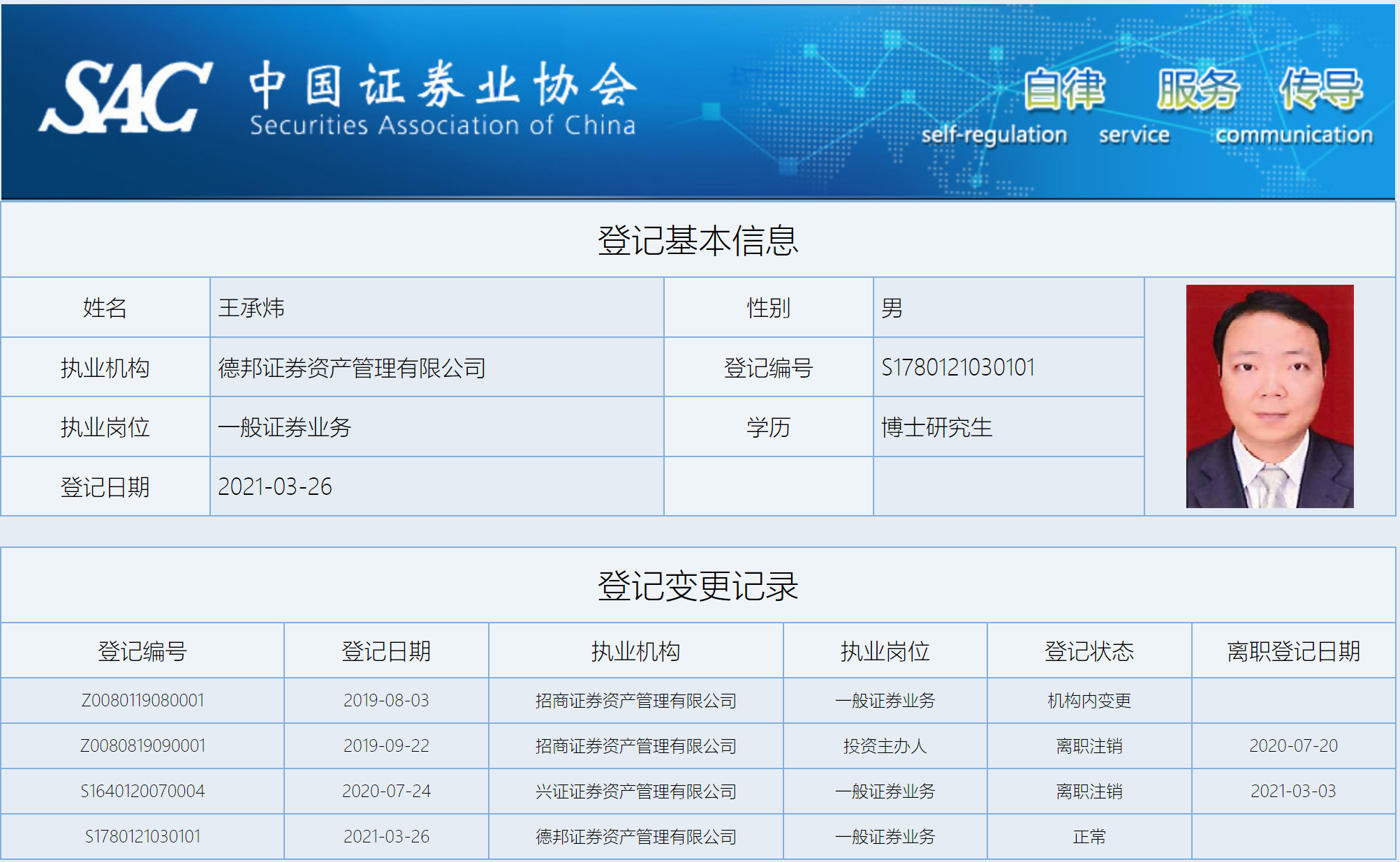Click the 自律 self-regulation banner text
The width and height of the screenshot is (1400, 862).
click(x=1063, y=91)
